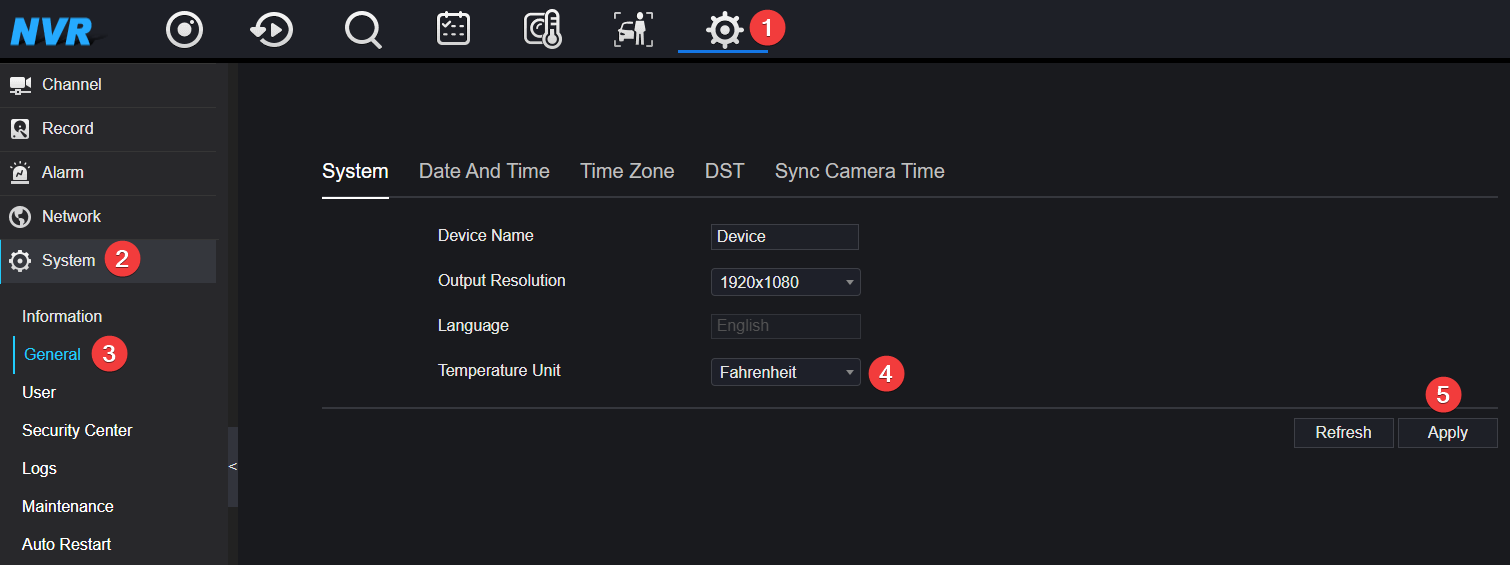Click the System gear icon in sidebar
The height and width of the screenshot is (565, 1510).
pyautogui.click(x=20, y=261)
